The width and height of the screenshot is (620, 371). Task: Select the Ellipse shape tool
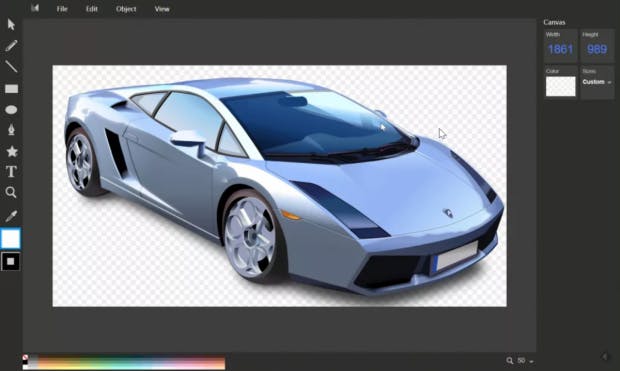click(11, 110)
